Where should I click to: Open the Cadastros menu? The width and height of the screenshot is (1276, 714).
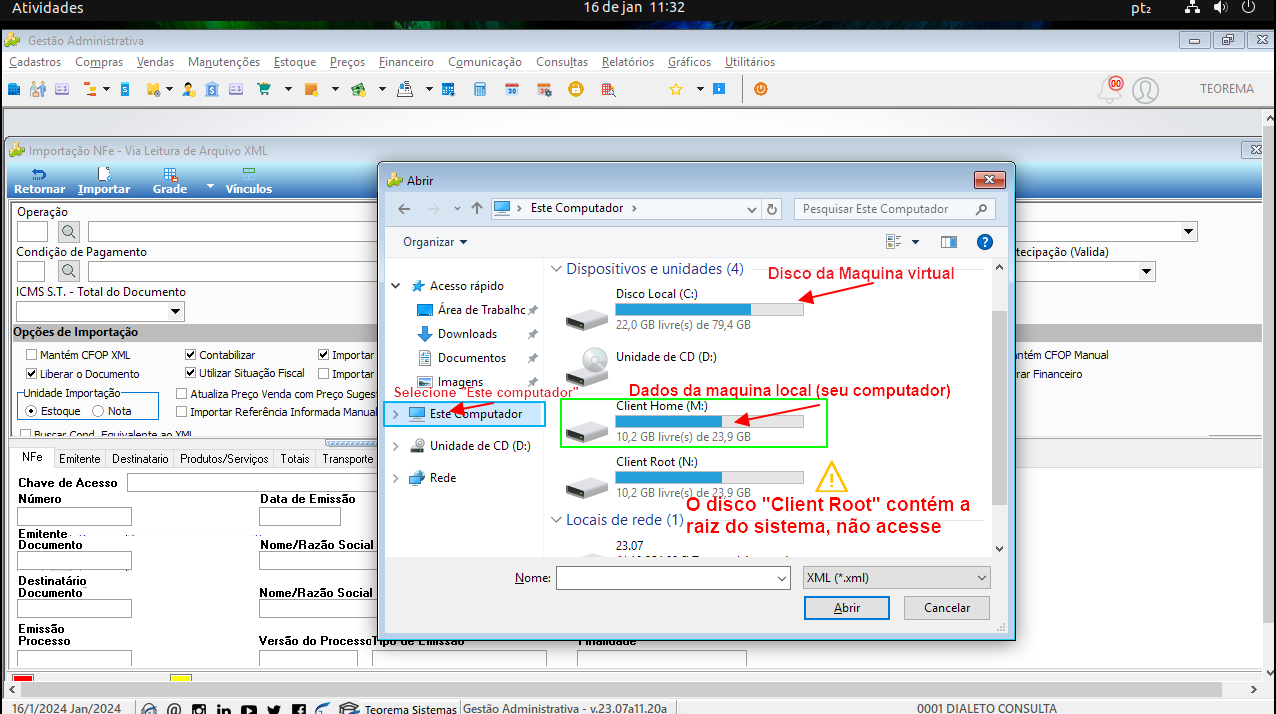(x=35, y=62)
